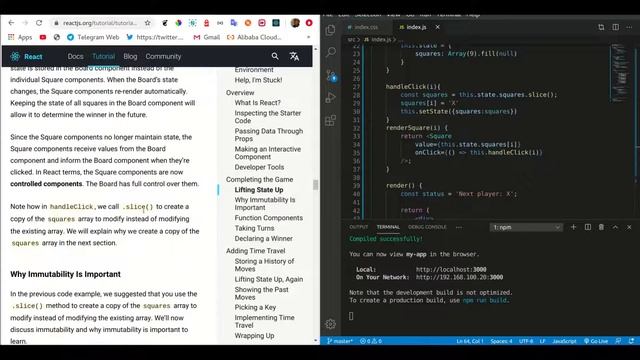Viewport: 640px width, 360px height.
Task: Click the React page vertical scrollbar thumb
Action: click(x=315, y=184)
